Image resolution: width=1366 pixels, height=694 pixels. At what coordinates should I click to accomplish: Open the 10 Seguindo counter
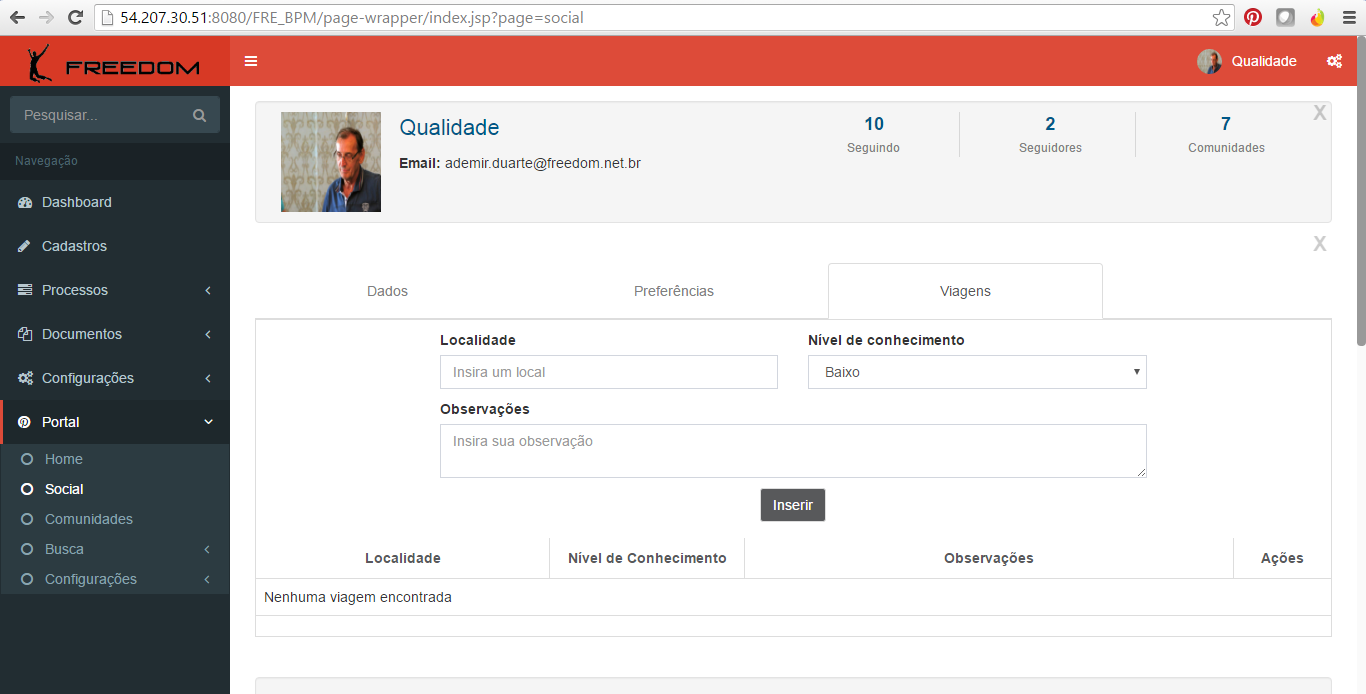click(874, 135)
